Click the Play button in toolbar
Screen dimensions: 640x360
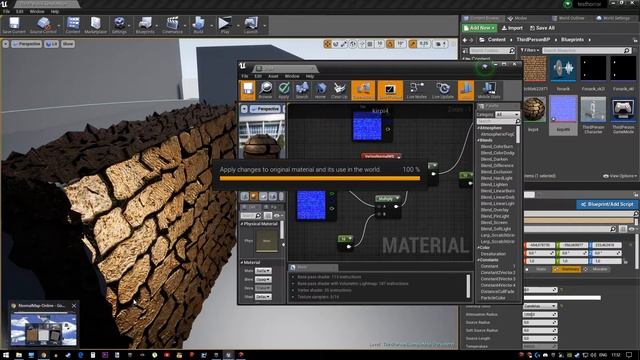pyautogui.click(x=224, y=24)
